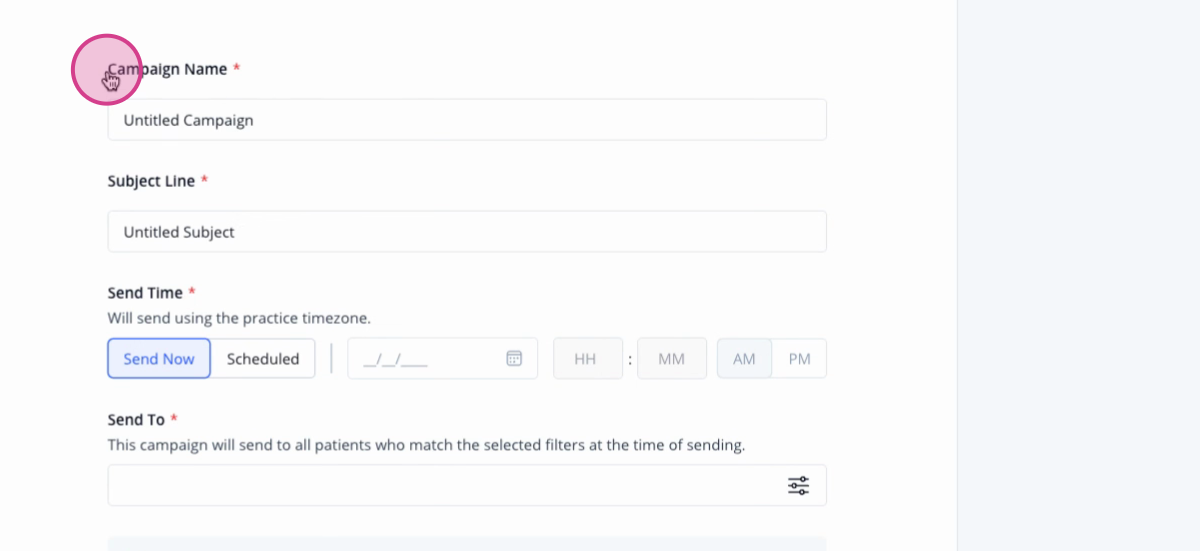This screenshot has height=551, width=1200.
Task: Open the Send To filter field
Action: (x=467, y=485)
